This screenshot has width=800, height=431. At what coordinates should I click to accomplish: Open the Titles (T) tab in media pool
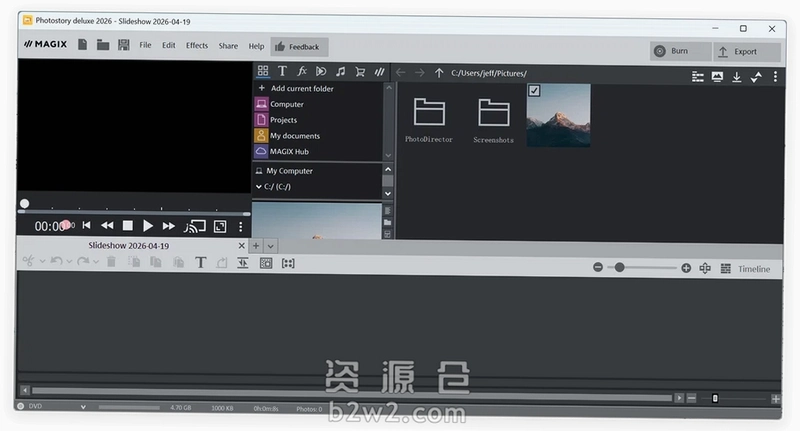(x=282, y=71)
